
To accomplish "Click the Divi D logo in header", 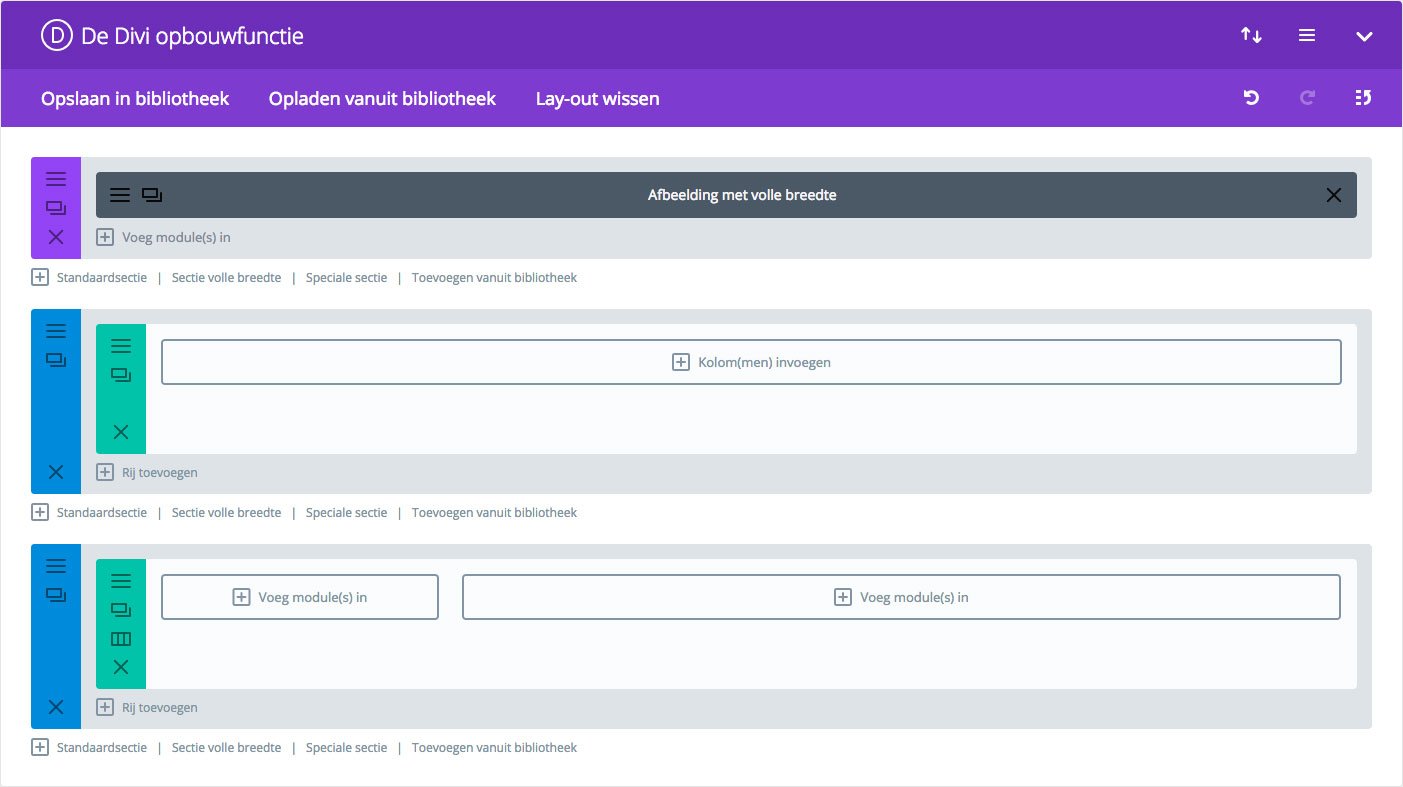I will pos(57,36).
